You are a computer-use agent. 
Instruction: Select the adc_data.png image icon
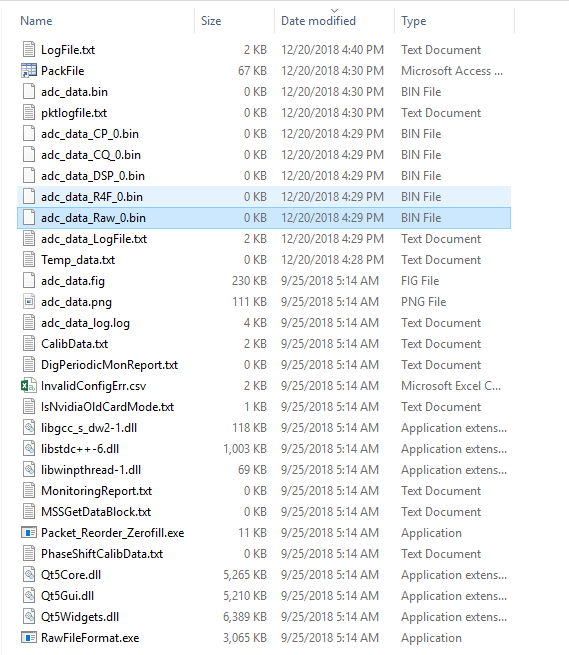tap(29, 301)
